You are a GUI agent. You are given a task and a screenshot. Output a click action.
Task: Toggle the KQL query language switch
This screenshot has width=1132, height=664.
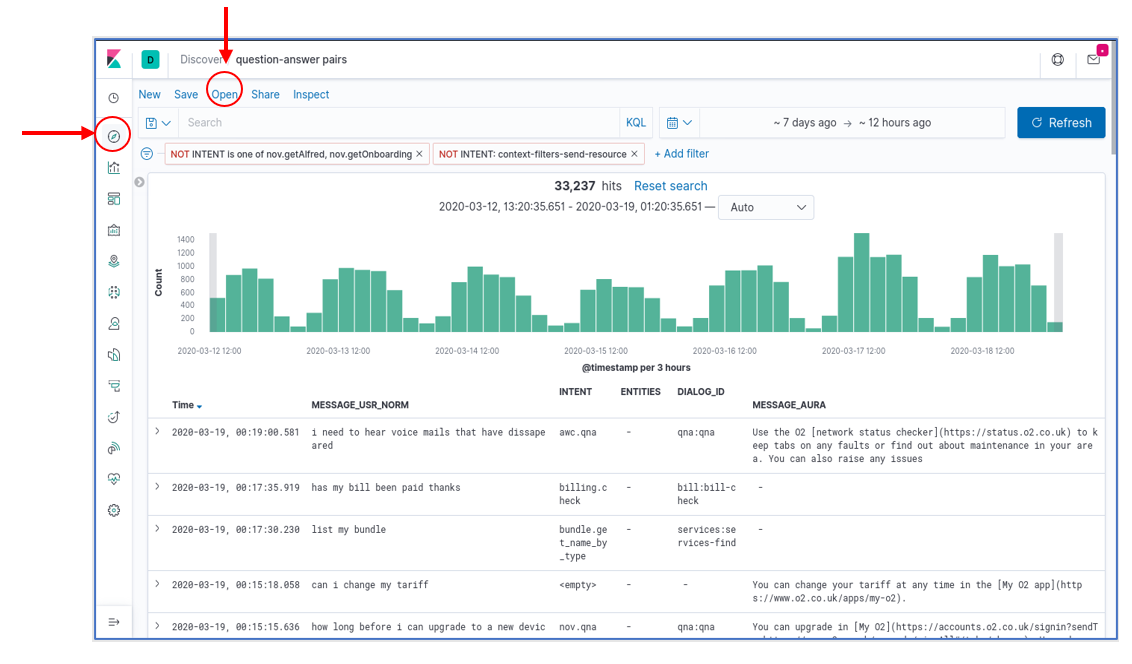tap(636, 123)
